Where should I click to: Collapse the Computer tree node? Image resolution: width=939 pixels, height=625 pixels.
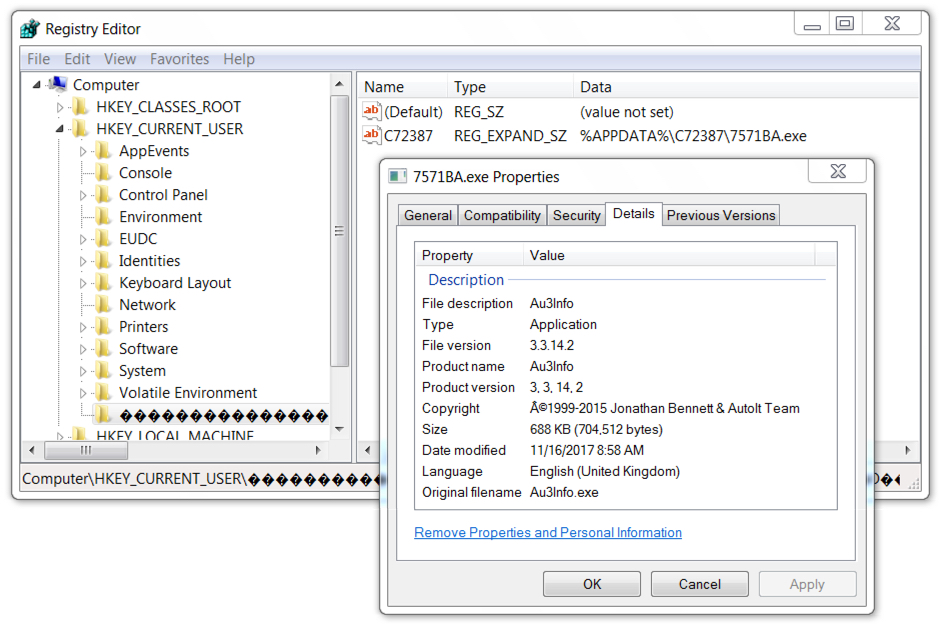[x=37, y=85]
